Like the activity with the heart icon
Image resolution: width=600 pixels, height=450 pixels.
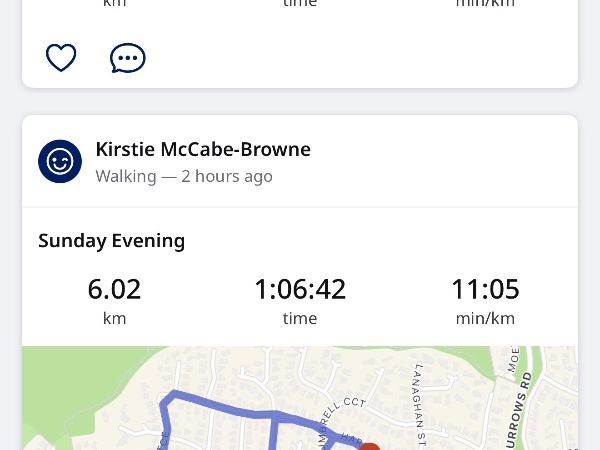[x=61, y=58]
